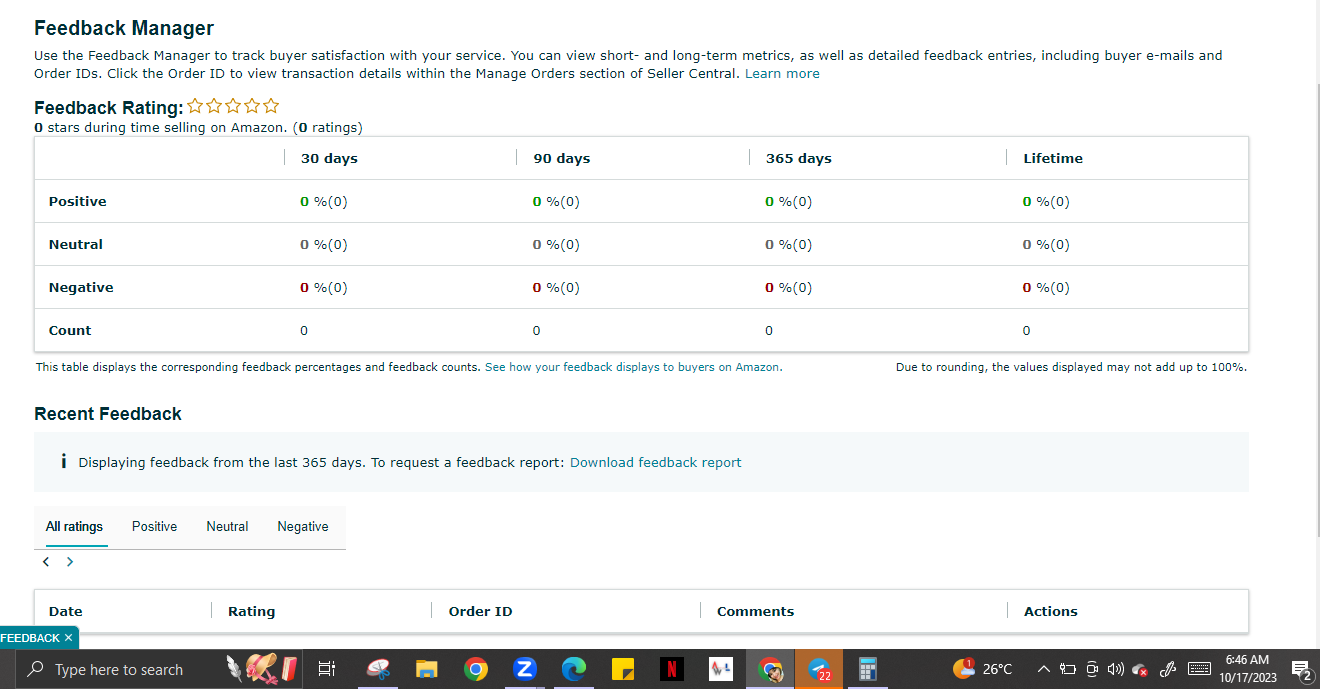Viewport: 1320px width, 689px height.
Task: Go to next feedback page arrow
Action: coord(70,562)
